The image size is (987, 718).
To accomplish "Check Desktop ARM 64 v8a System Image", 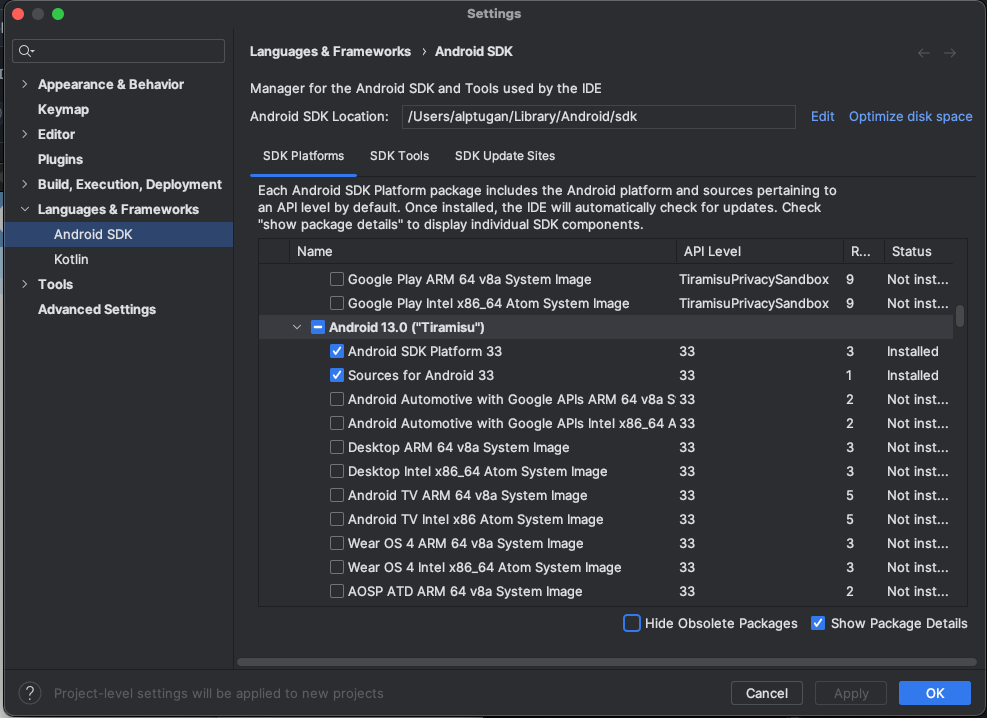I will (x=337, y=447).
